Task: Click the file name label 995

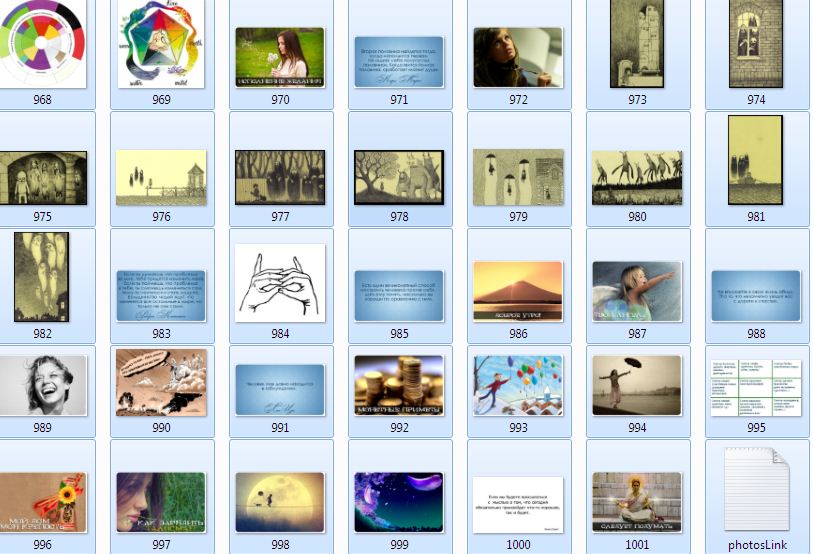Action: 756,427
